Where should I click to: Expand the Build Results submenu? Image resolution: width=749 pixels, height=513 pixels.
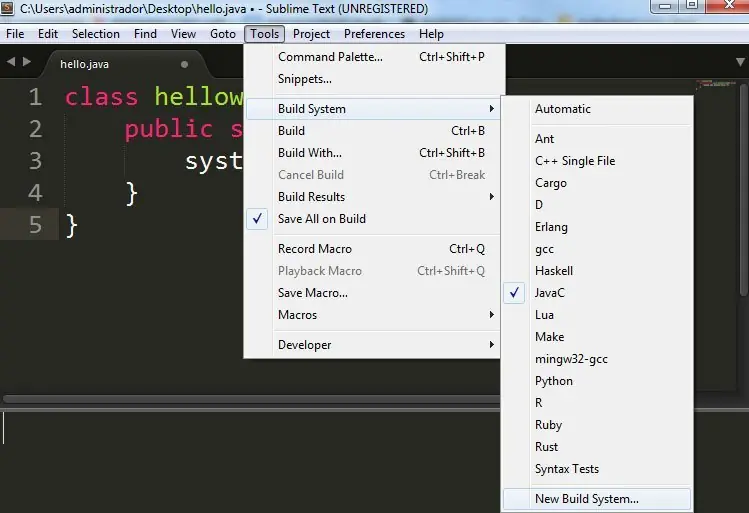373,197
